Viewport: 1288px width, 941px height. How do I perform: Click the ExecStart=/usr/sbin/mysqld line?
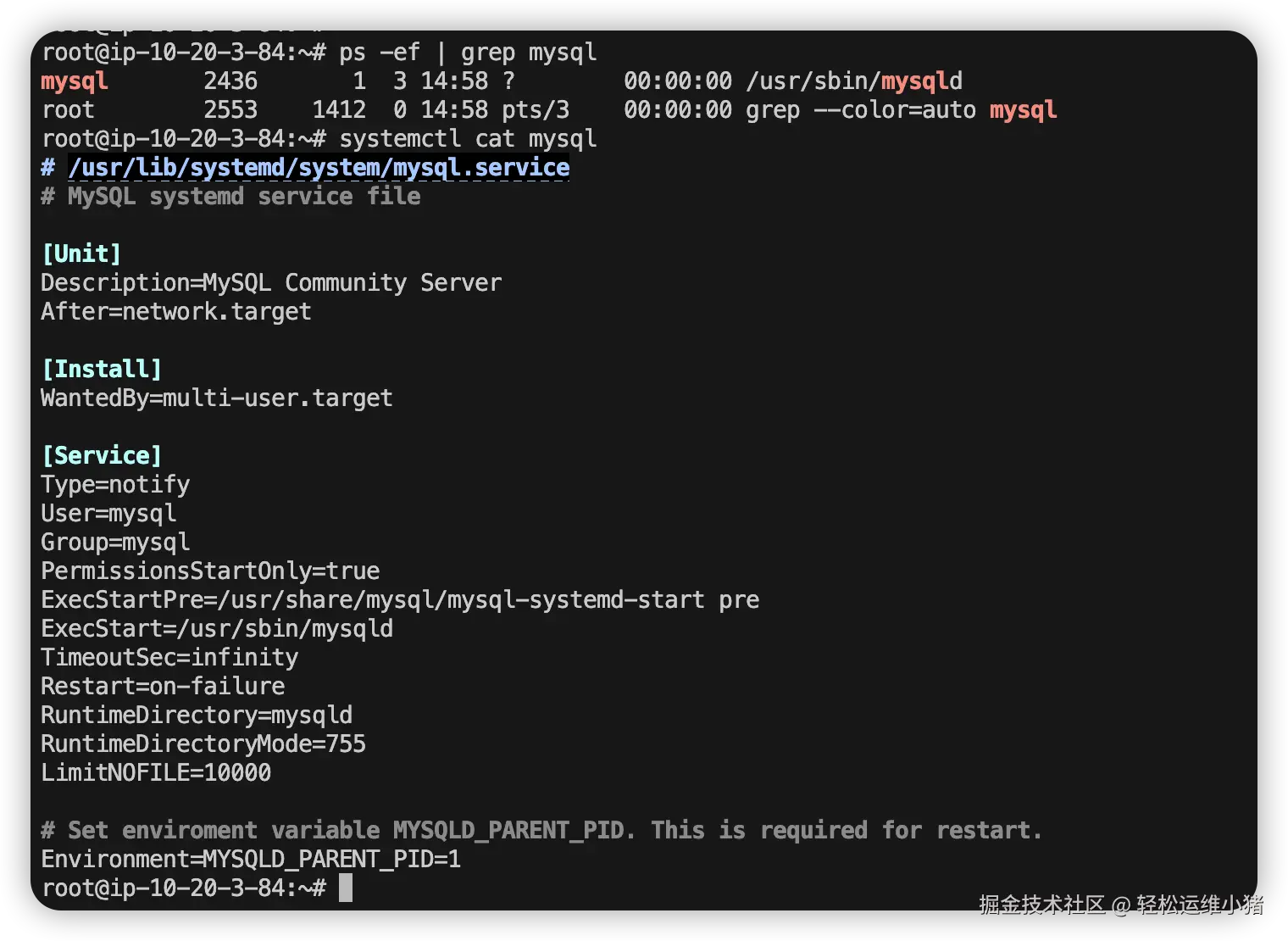(217, 629)
